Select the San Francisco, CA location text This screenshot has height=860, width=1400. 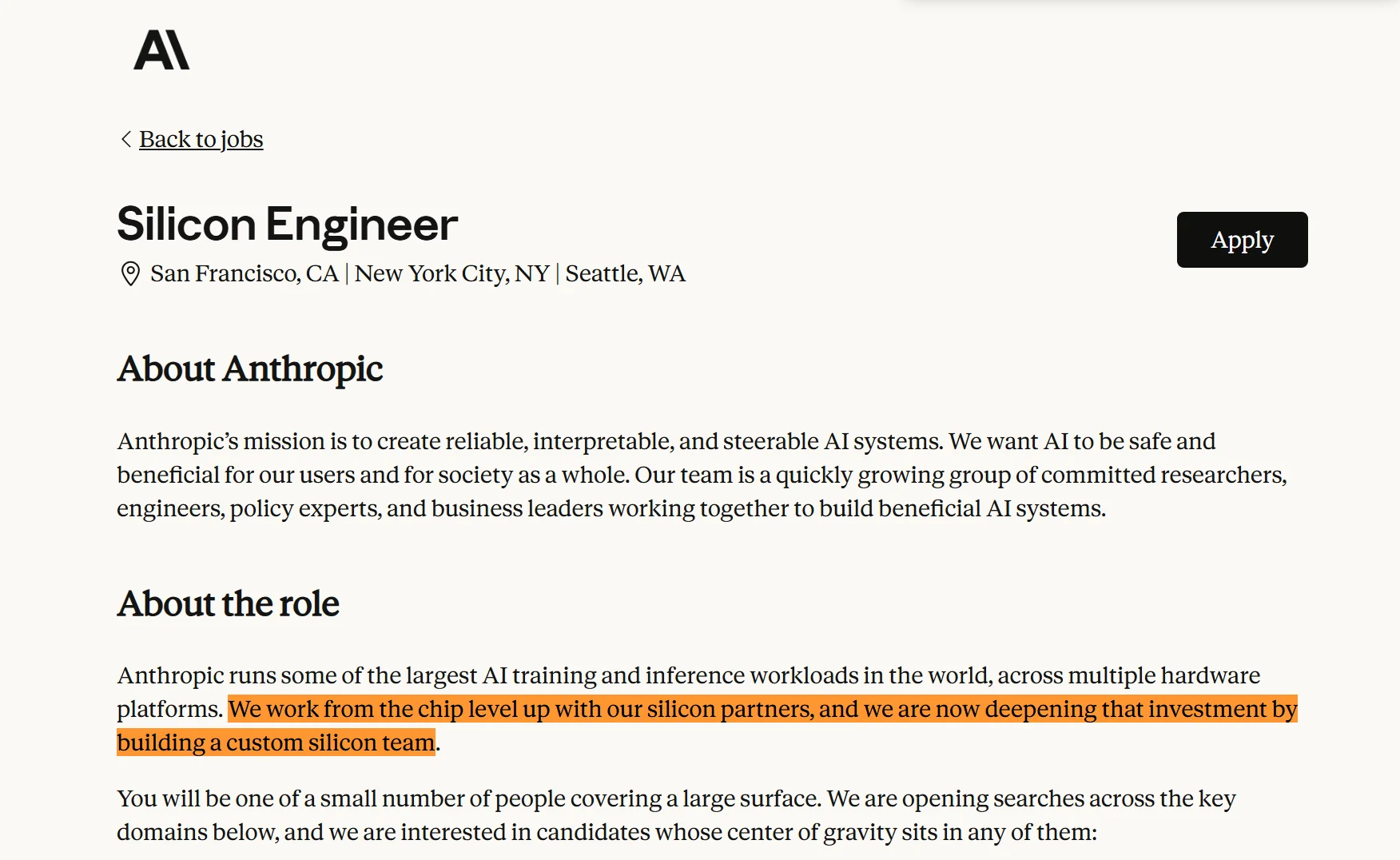click(245, 273)
